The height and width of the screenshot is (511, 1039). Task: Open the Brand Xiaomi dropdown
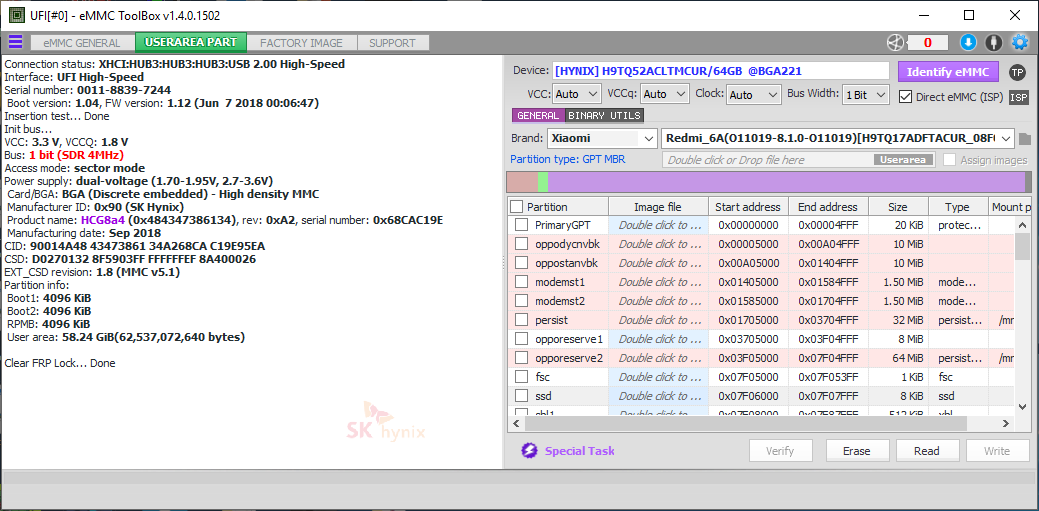pyautogui.click(x=602, y=139)
